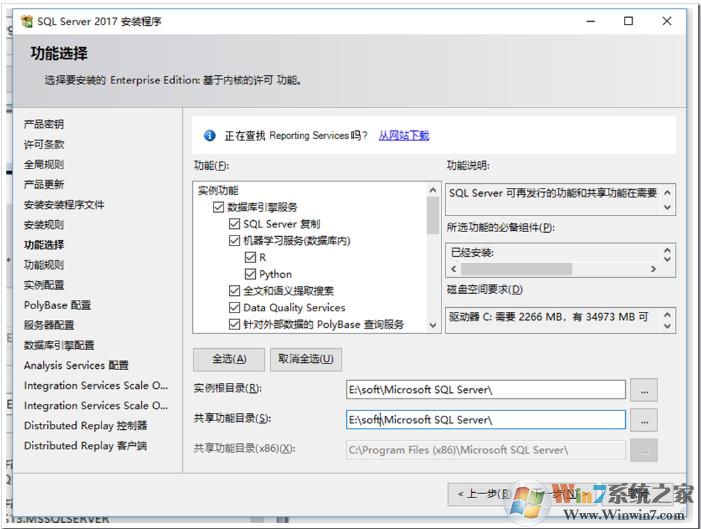
Task: Click the SQL Server setup title bar icon
Action: click(27, 21)
